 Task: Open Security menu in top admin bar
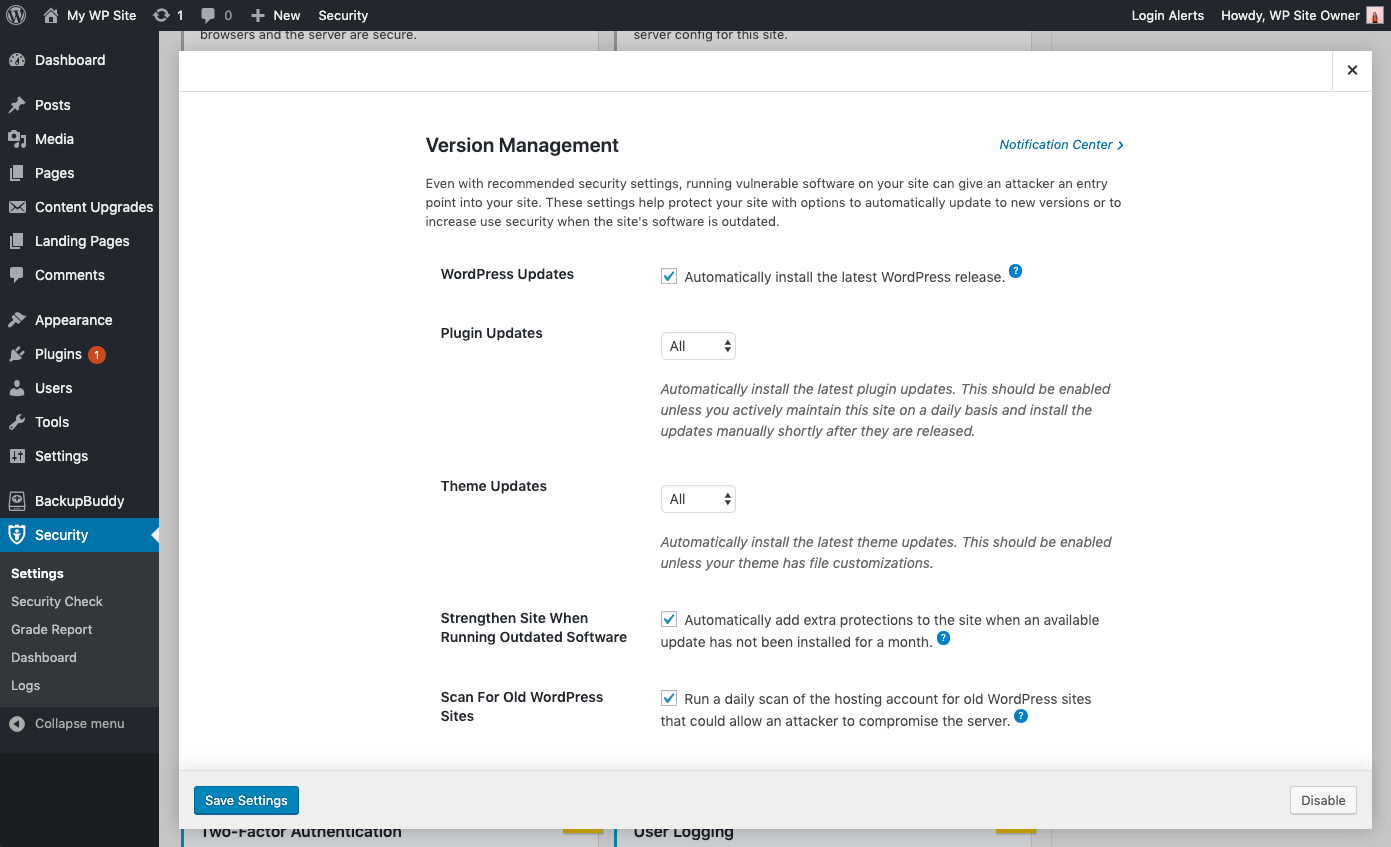pos(343,15)
